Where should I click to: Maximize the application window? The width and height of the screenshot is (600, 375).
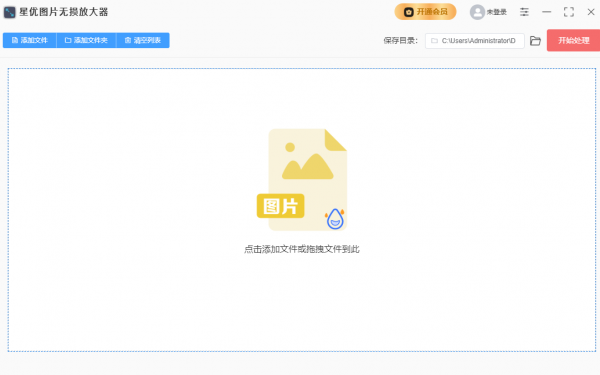tap(569, 12)
